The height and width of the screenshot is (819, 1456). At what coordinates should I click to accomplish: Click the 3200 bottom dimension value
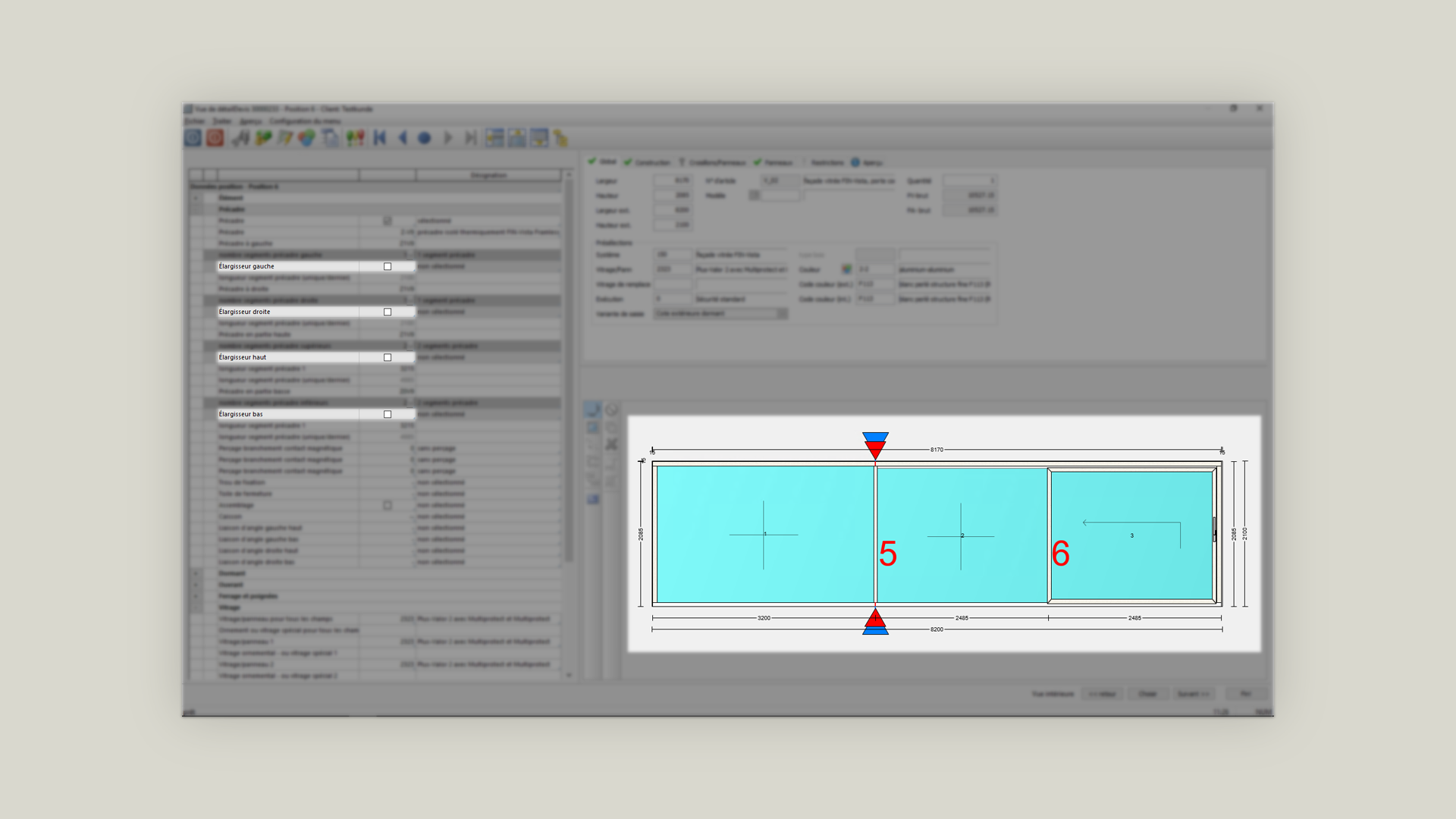(x=764, y=618)
